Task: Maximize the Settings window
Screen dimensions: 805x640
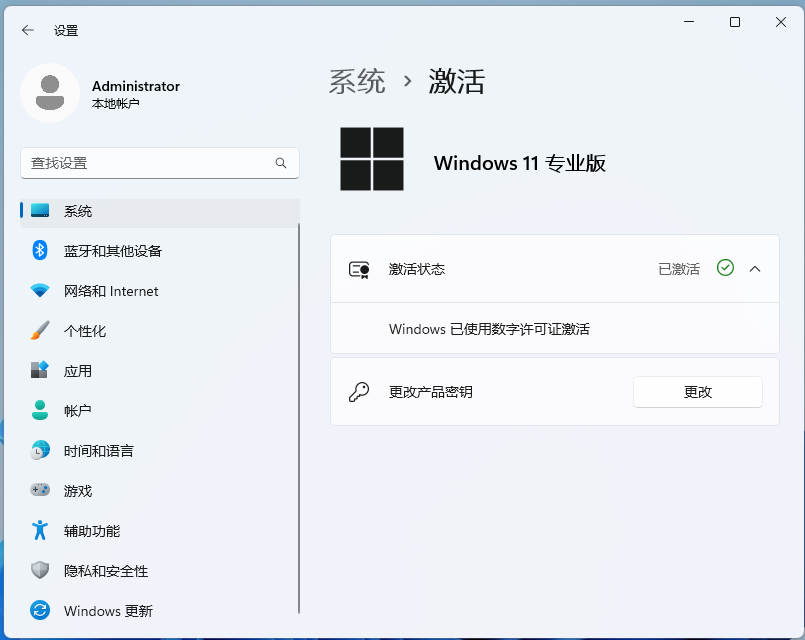Action: 735,22
